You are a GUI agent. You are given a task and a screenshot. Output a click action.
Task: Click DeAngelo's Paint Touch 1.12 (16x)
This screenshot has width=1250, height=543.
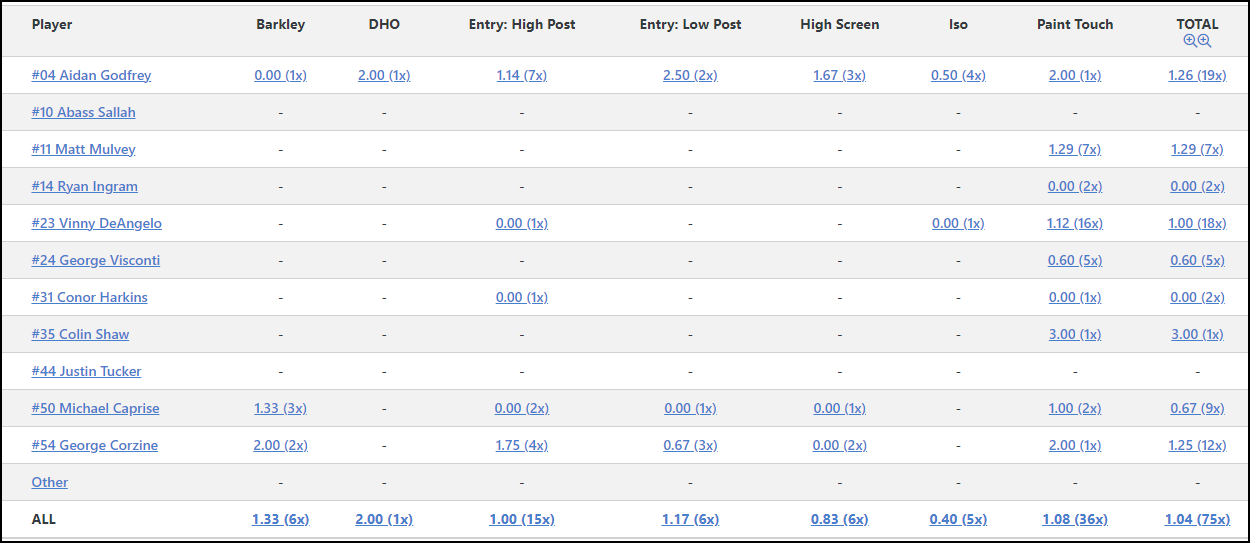(x=1075, y=223)
